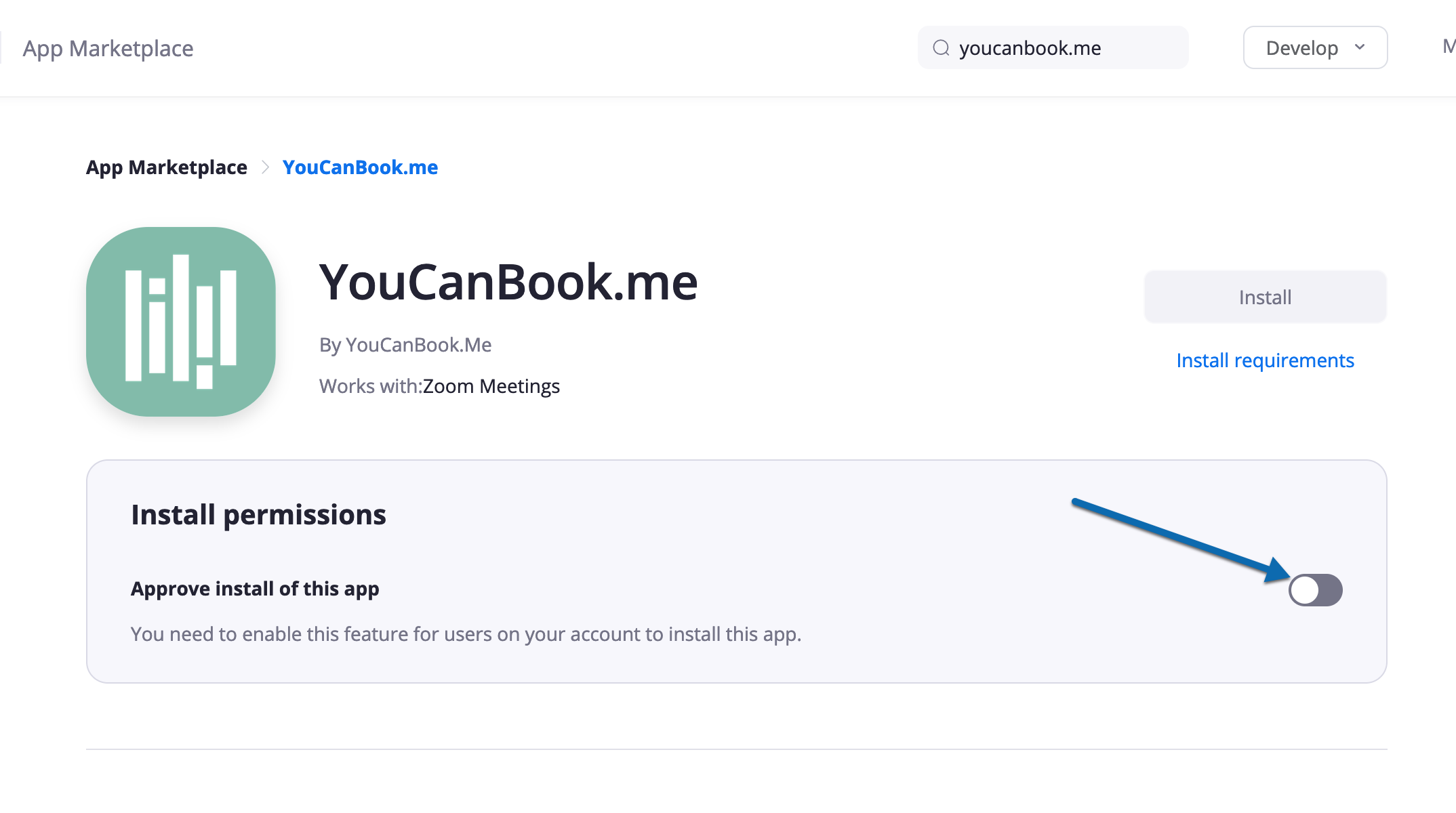Click the large YouCanBook.me app title

[508, 283]
